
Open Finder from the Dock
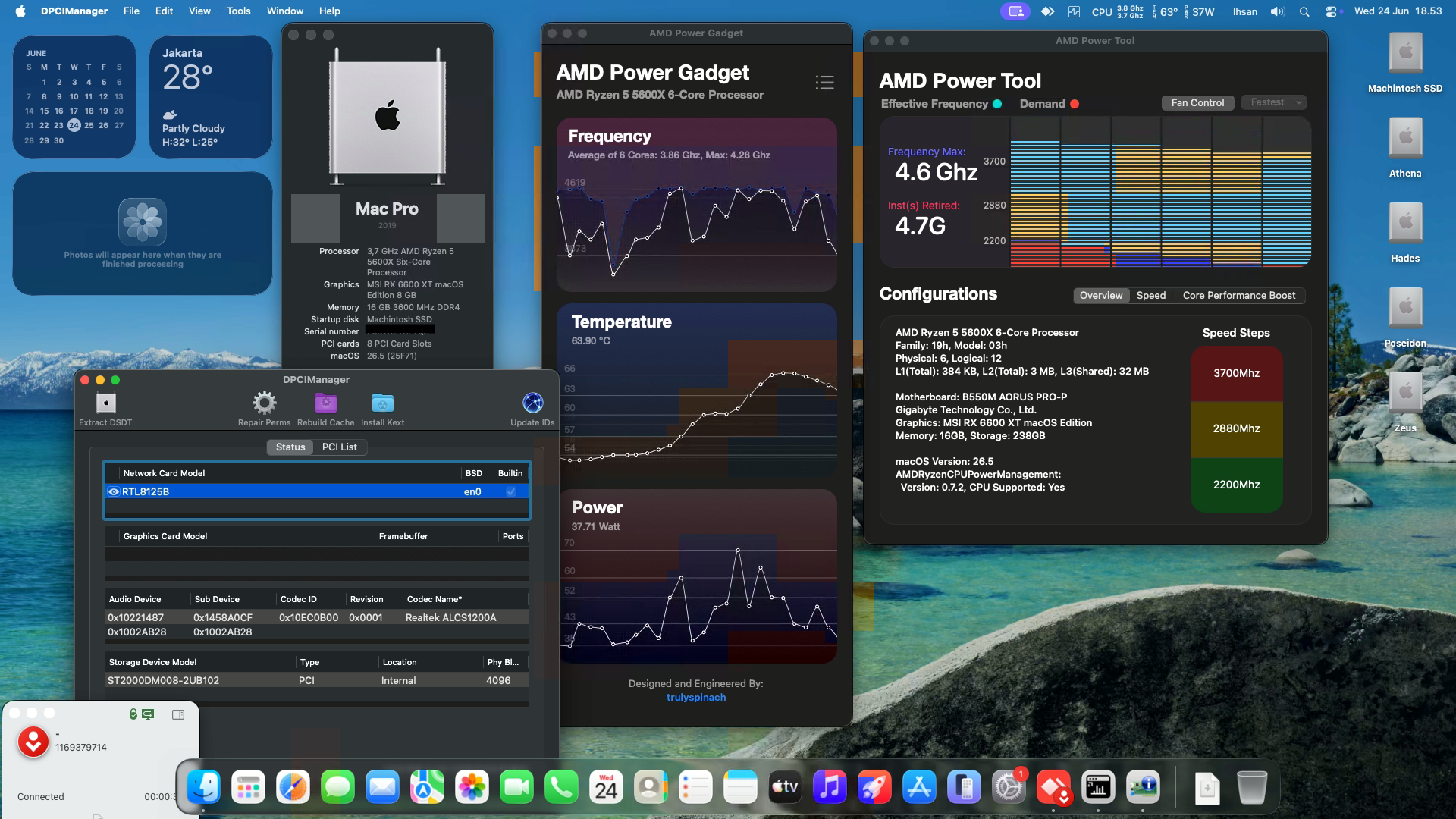pyautogui.click(x=203, y=787)
